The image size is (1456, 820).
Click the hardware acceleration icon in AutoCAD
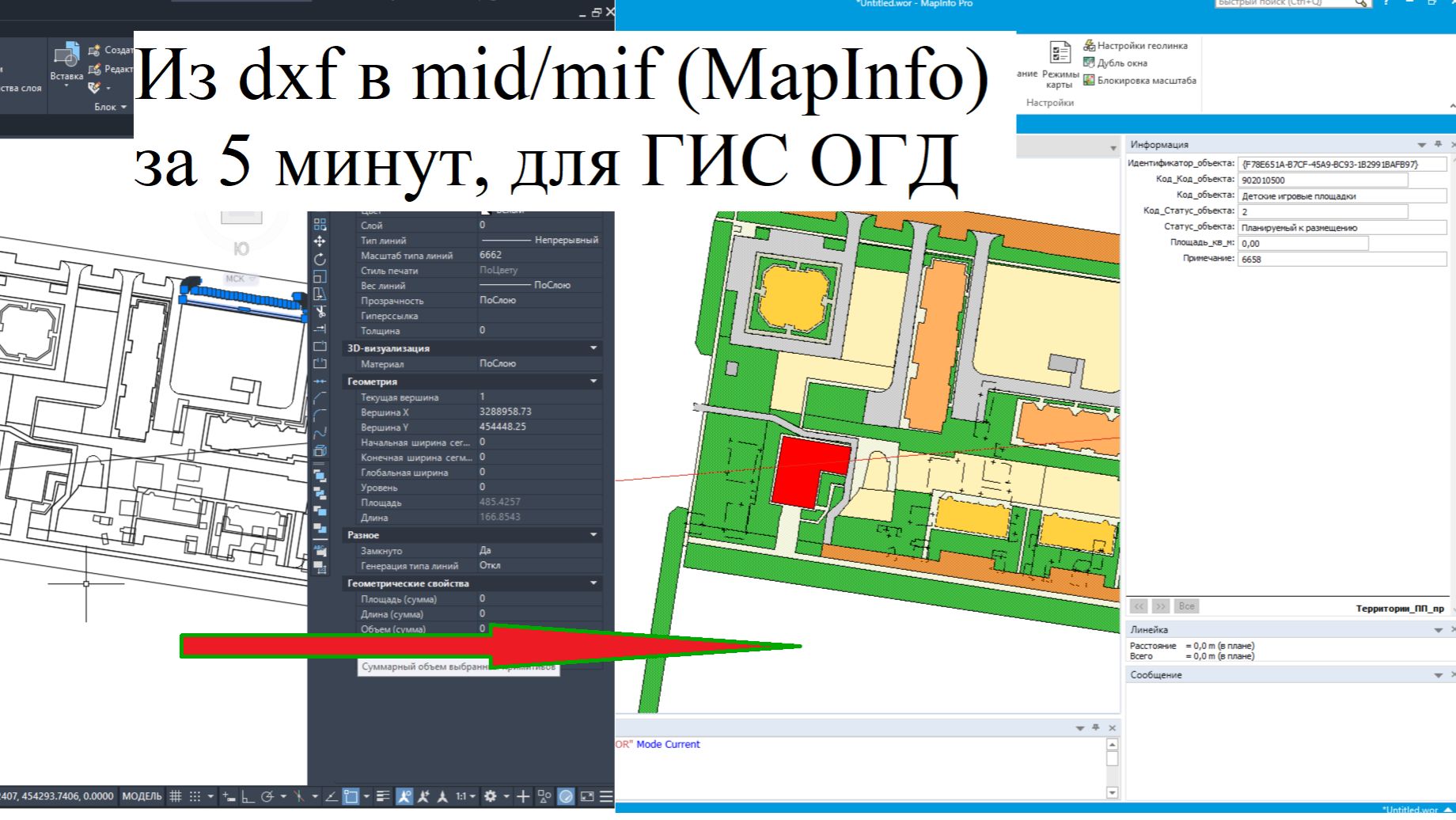[x=566, y=796]
